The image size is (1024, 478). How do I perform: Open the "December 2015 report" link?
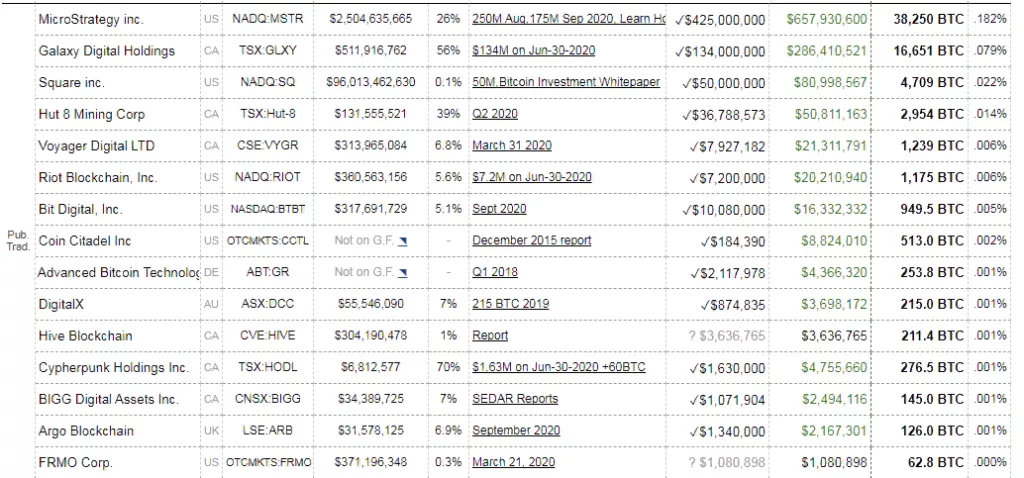click(x=531, y=241)
